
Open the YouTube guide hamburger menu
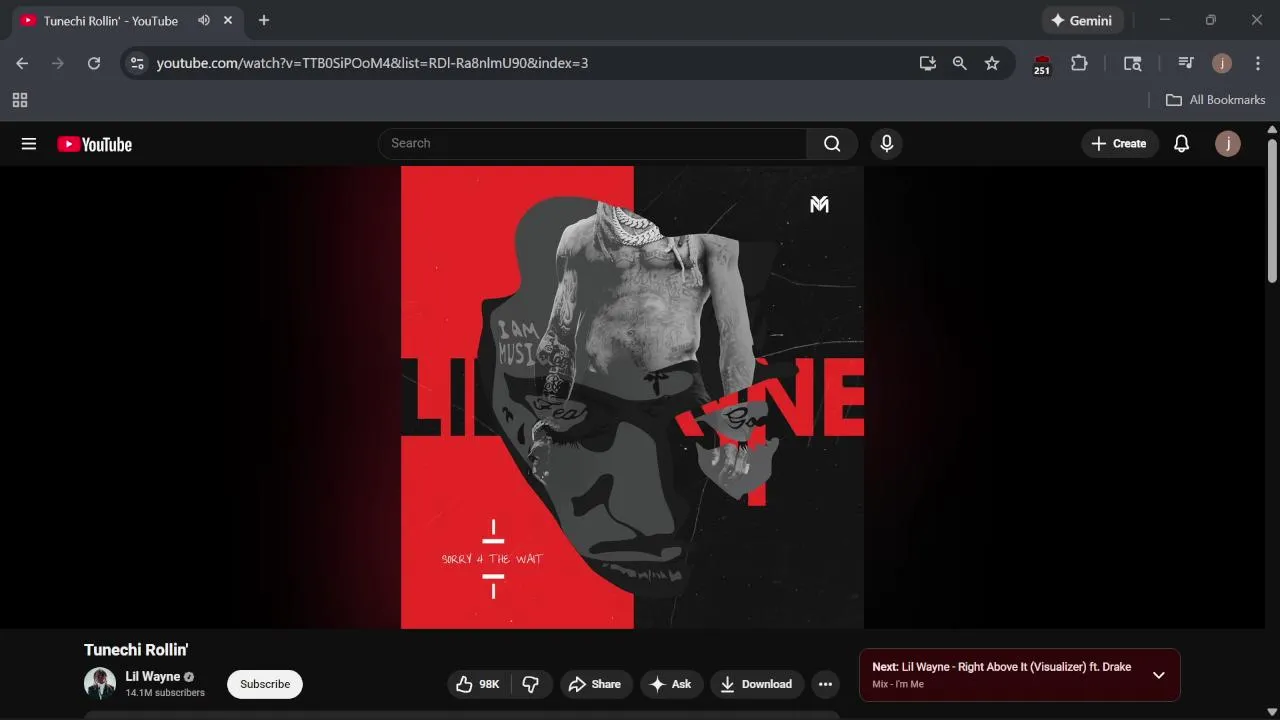pos(29,144)
